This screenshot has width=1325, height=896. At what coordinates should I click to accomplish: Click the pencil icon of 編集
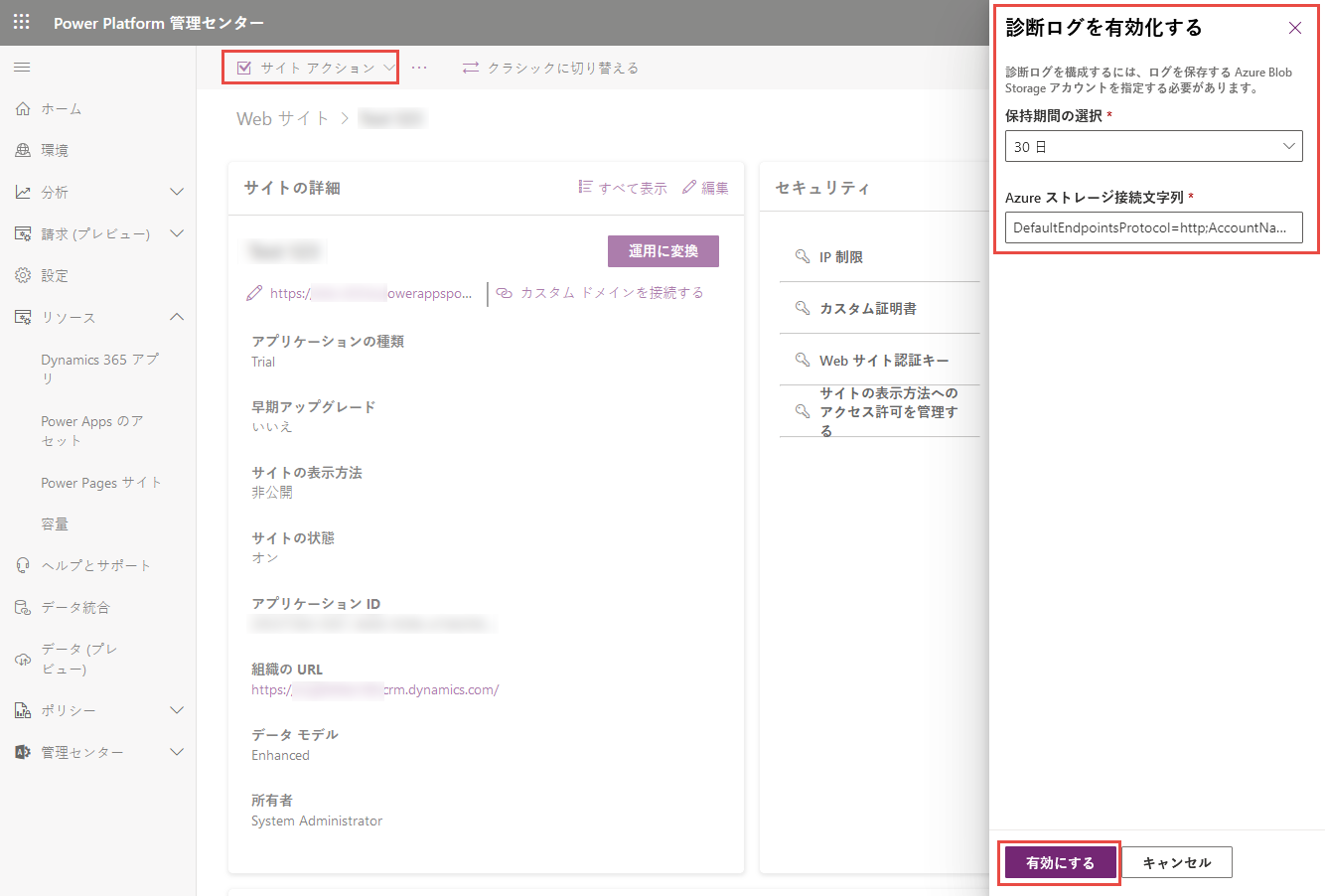(x=689, y=187)
